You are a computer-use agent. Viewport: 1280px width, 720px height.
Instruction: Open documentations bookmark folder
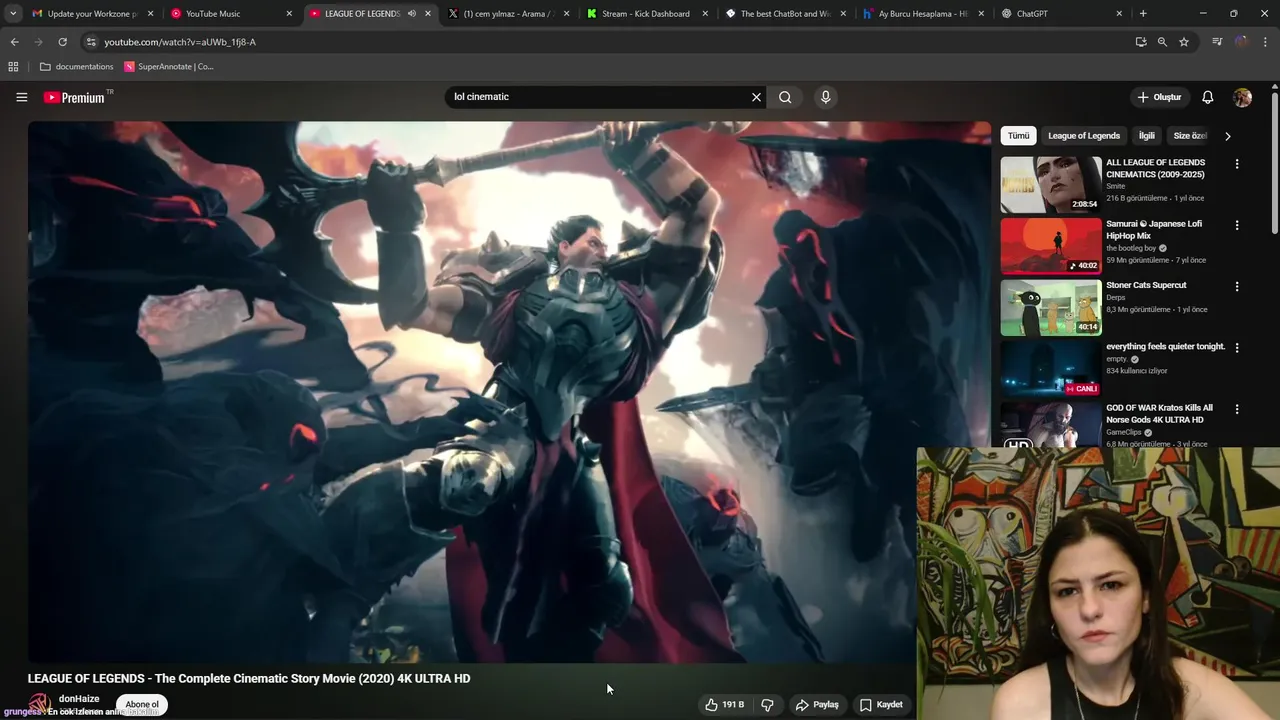76,67
